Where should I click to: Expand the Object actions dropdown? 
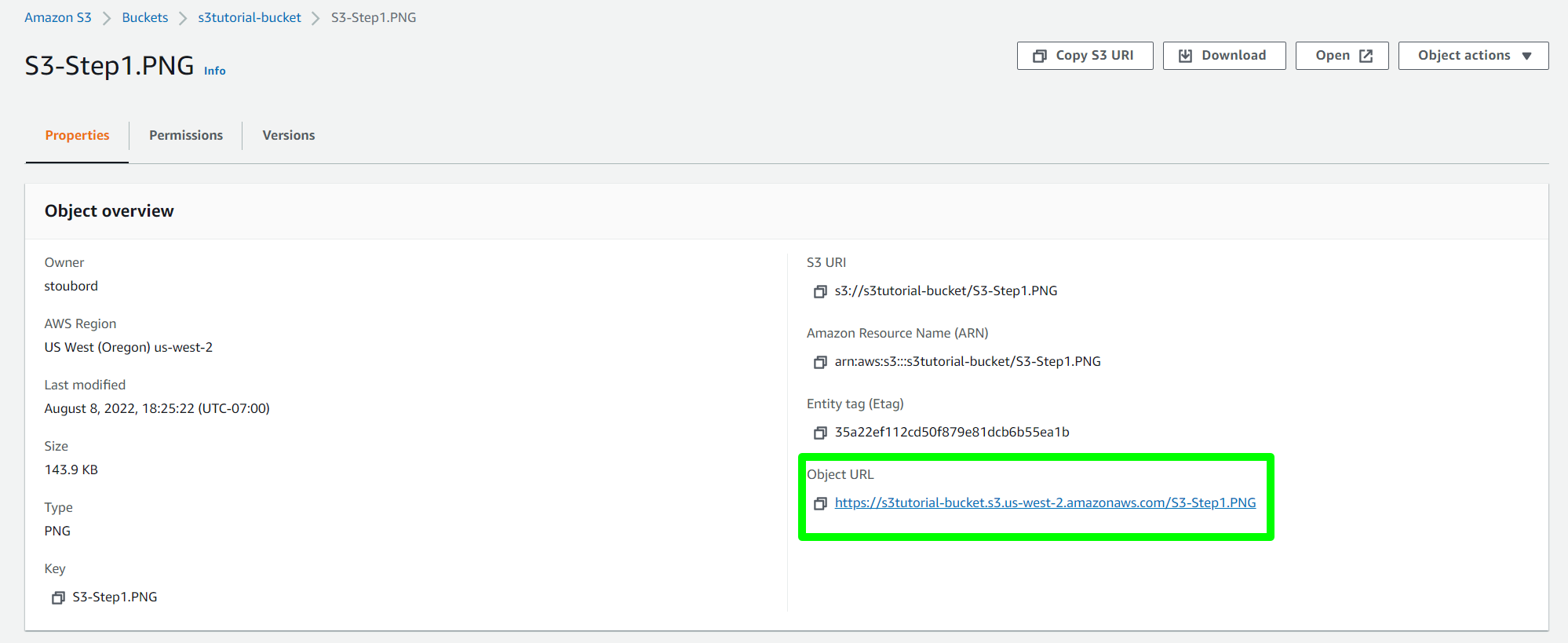1473,56
